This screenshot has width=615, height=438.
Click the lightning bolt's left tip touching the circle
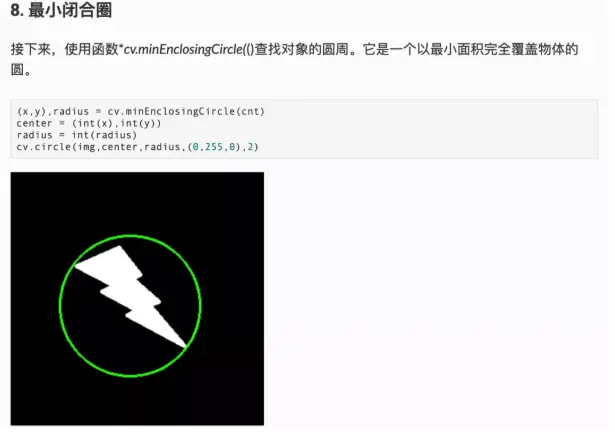76,266
